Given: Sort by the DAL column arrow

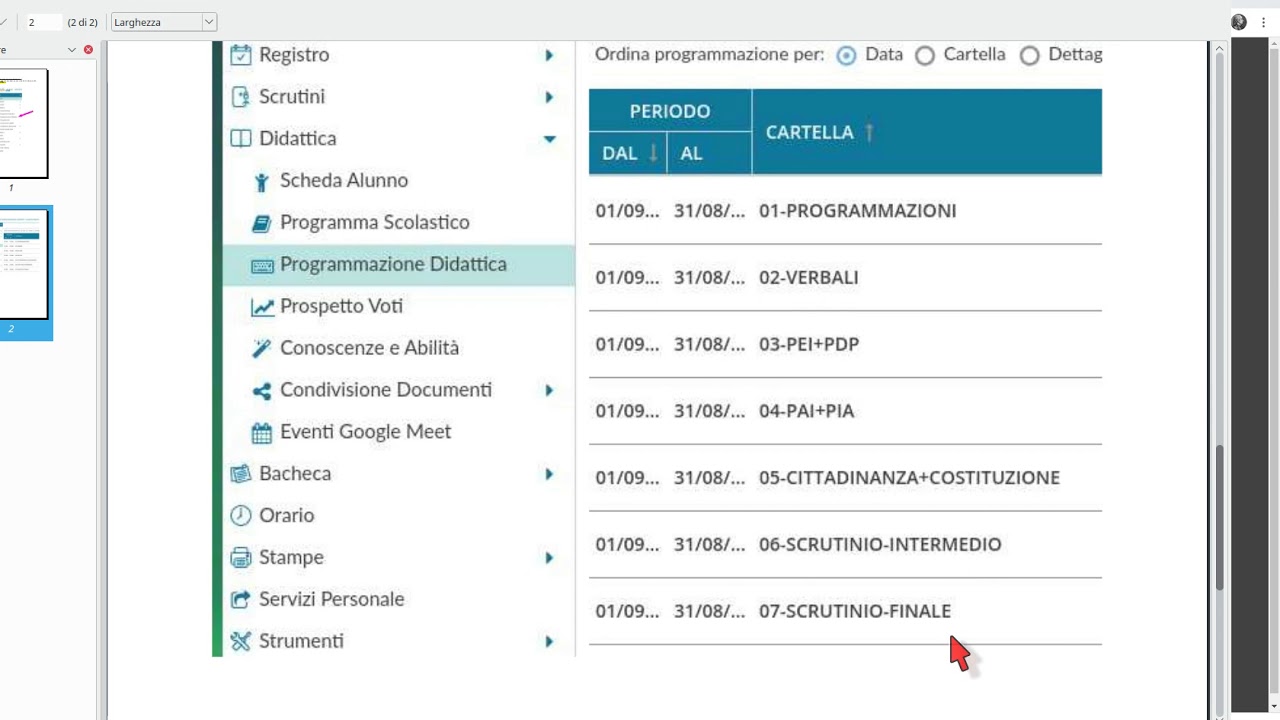Looking at the screenshot, I should click(x=654, y=153).
